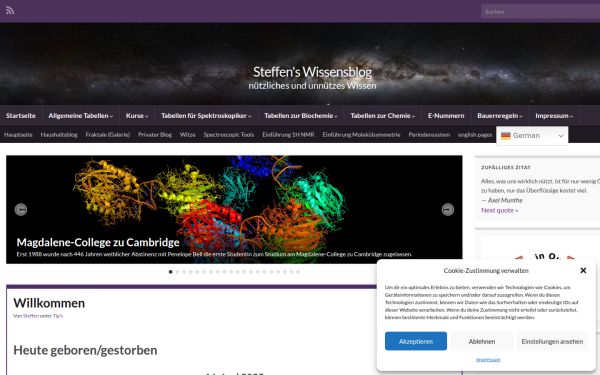
Task: Close the cookie consent dialog
Action: (x=583, y=271)
